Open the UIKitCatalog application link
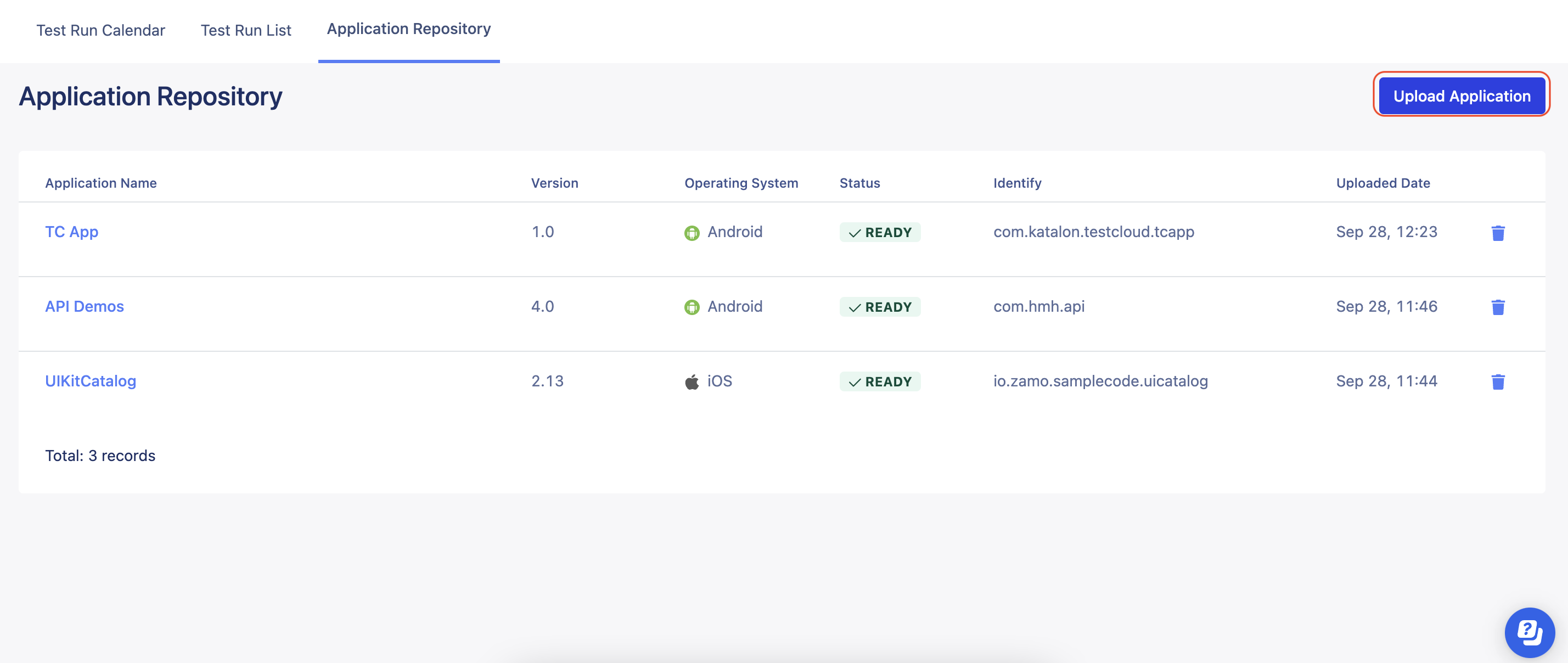This screenshot has width=1568, height=663. (91, 380)
